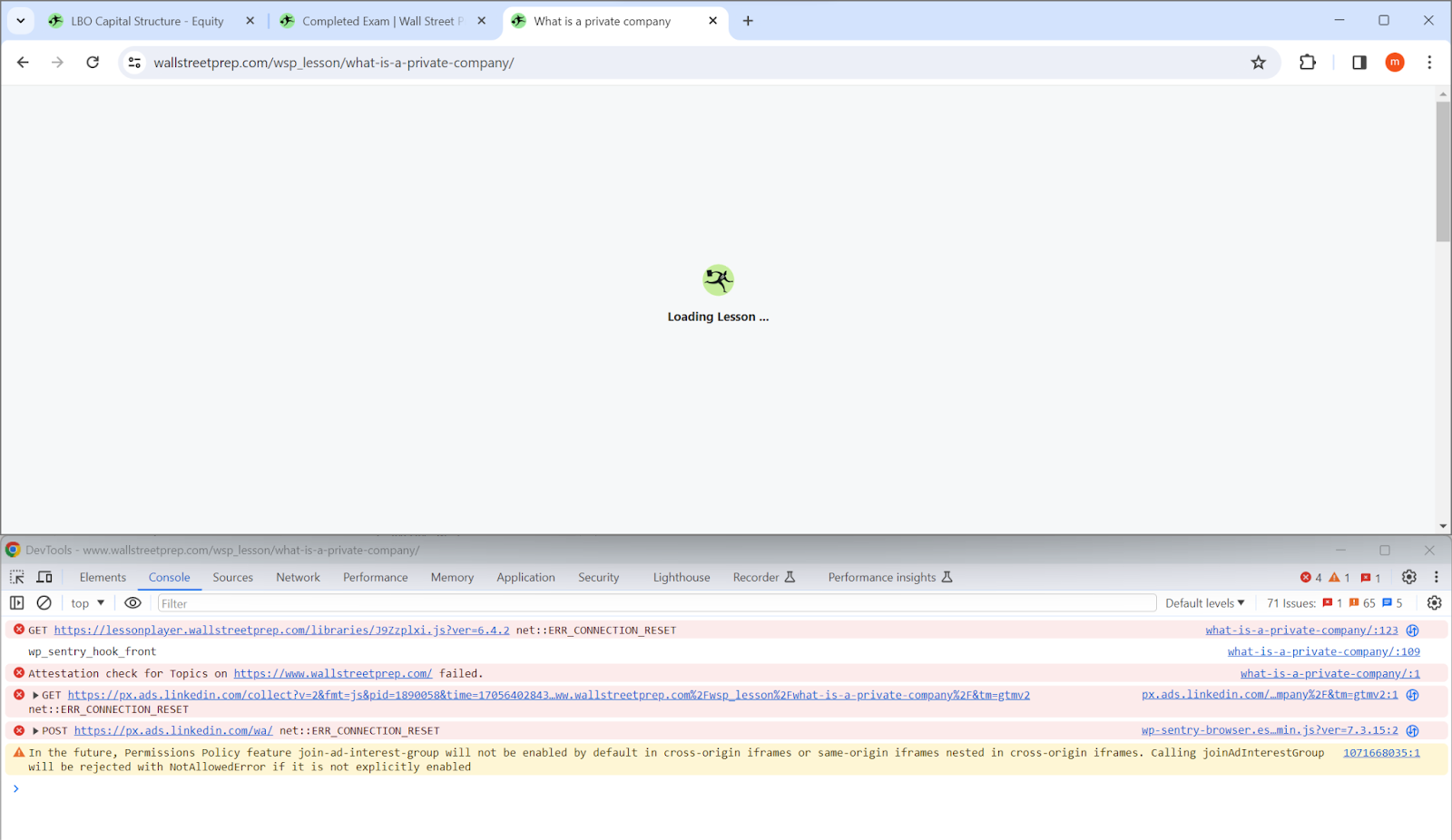Expand the LinkedIn POST error entry
The width and height of the screenshot is (1452, 840).
click(x=35, y=731)
